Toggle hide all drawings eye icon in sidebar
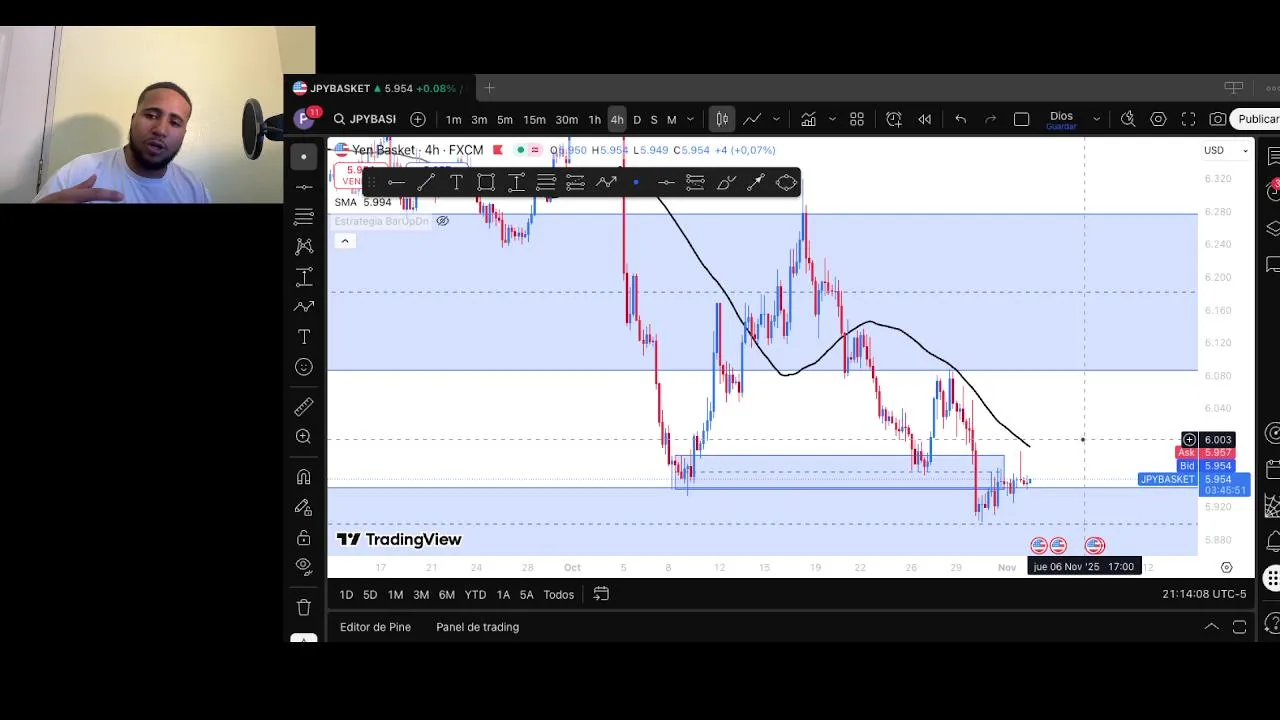 [304, 567]
